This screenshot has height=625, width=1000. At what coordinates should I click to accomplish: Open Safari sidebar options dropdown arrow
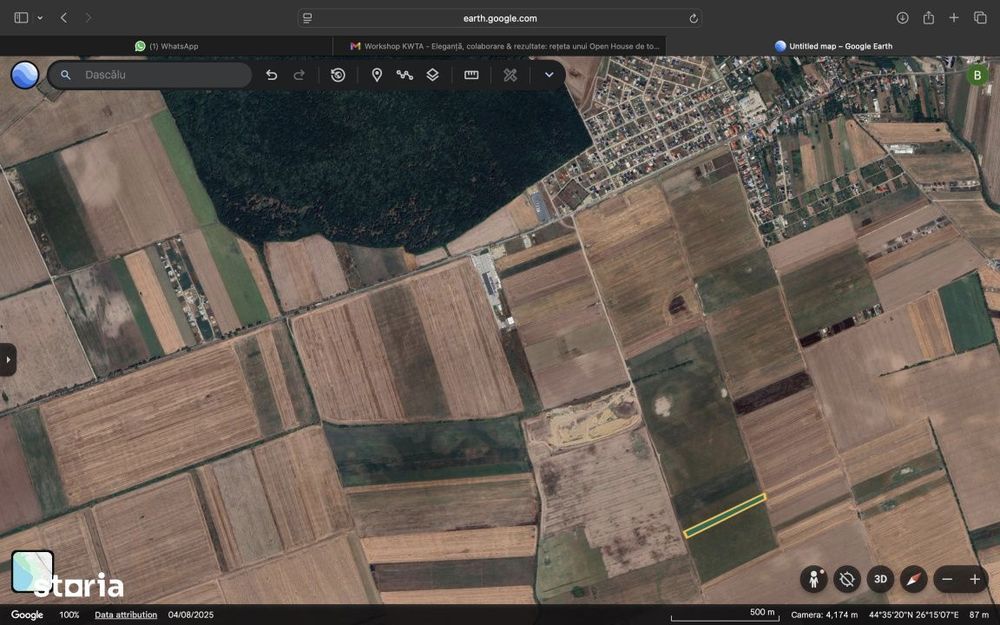(x=40, y=18)
